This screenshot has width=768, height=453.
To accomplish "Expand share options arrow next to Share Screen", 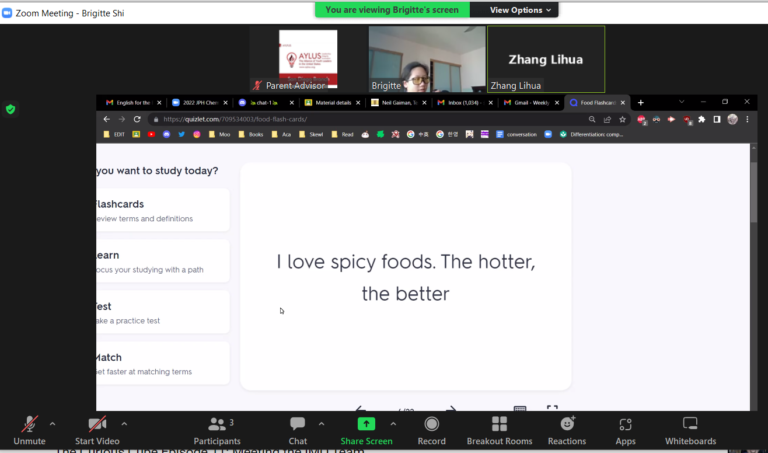I will coord(393,424).
